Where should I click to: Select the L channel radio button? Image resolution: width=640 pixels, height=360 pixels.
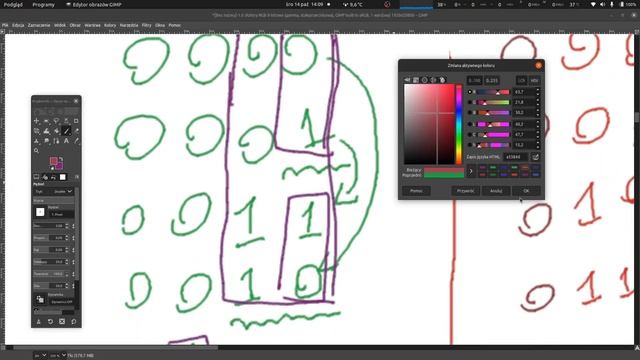click(x=470, y=124)
